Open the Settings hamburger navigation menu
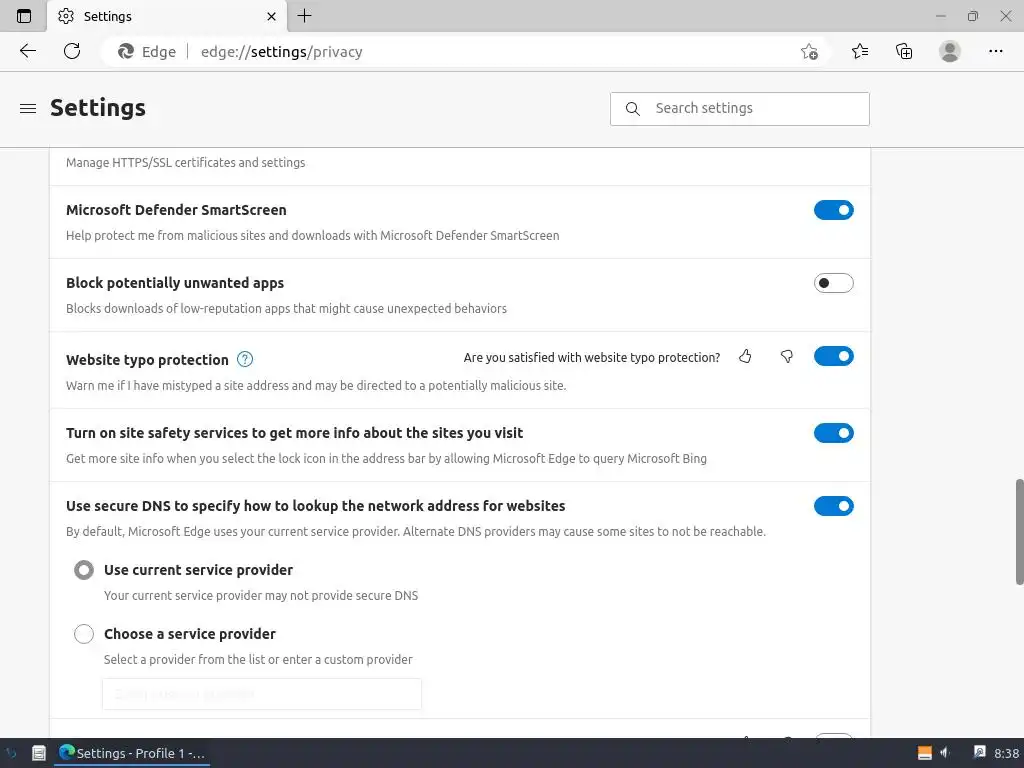The height and width of the screenshot is (768, 1024). (x=28, y=108)
